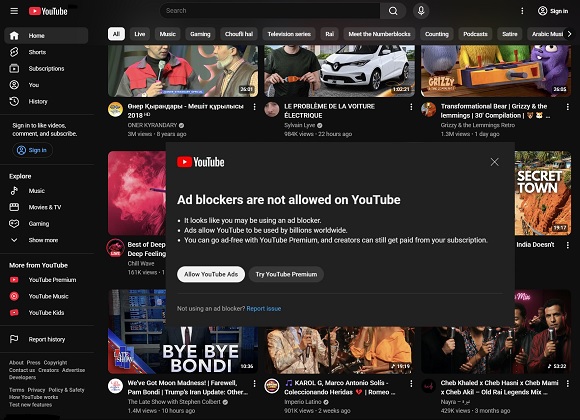Select the All filter chip
The width and height of the screenshot is (580, 420).
(116, 34)
